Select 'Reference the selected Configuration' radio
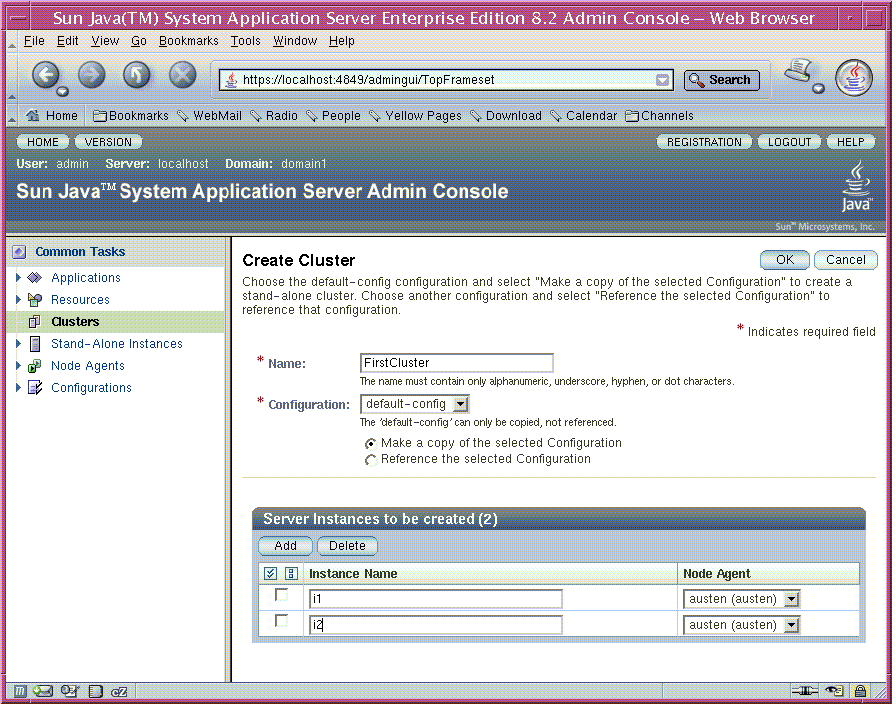The height and width of the screenshot is (704, 892). (370, 460)
